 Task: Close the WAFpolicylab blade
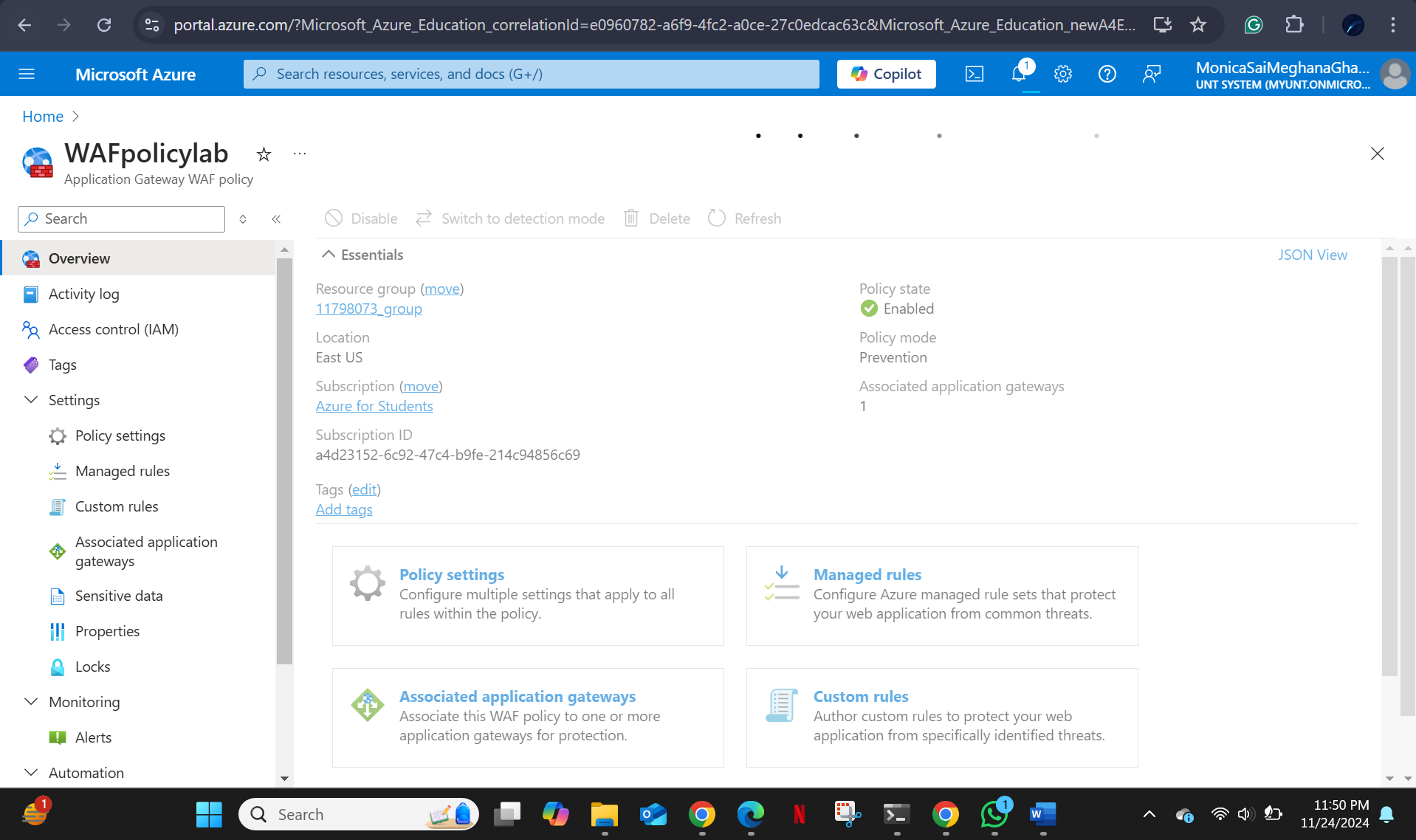[1377, 154]
